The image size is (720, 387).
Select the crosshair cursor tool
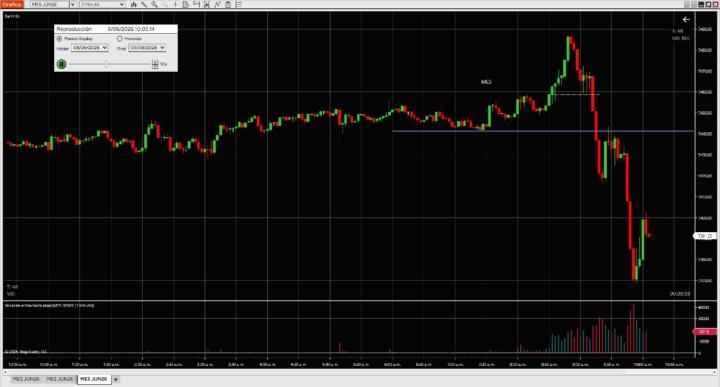pyautogui.click(x=175, y=4)
